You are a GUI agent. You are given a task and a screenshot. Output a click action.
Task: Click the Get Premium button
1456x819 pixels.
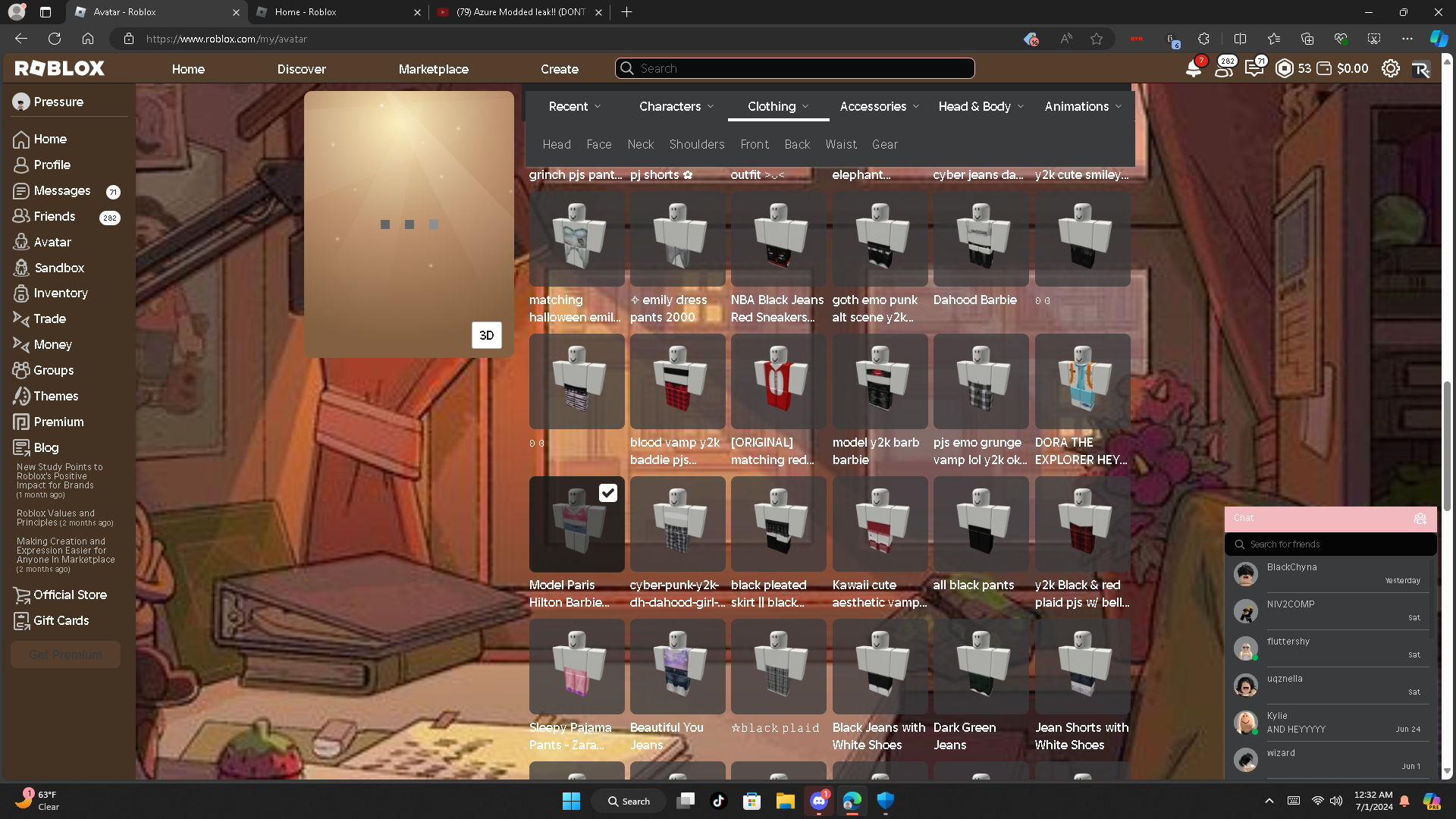click(65, 654)
